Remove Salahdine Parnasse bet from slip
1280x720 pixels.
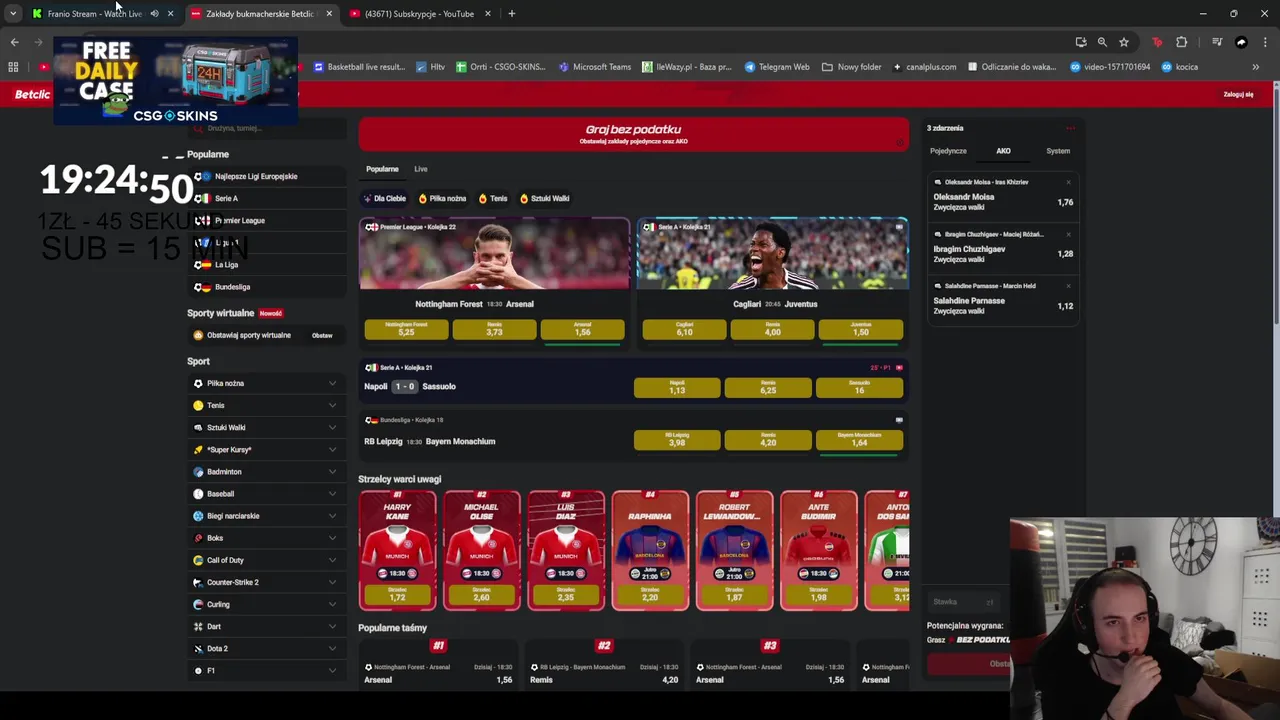coord(1068,286)
